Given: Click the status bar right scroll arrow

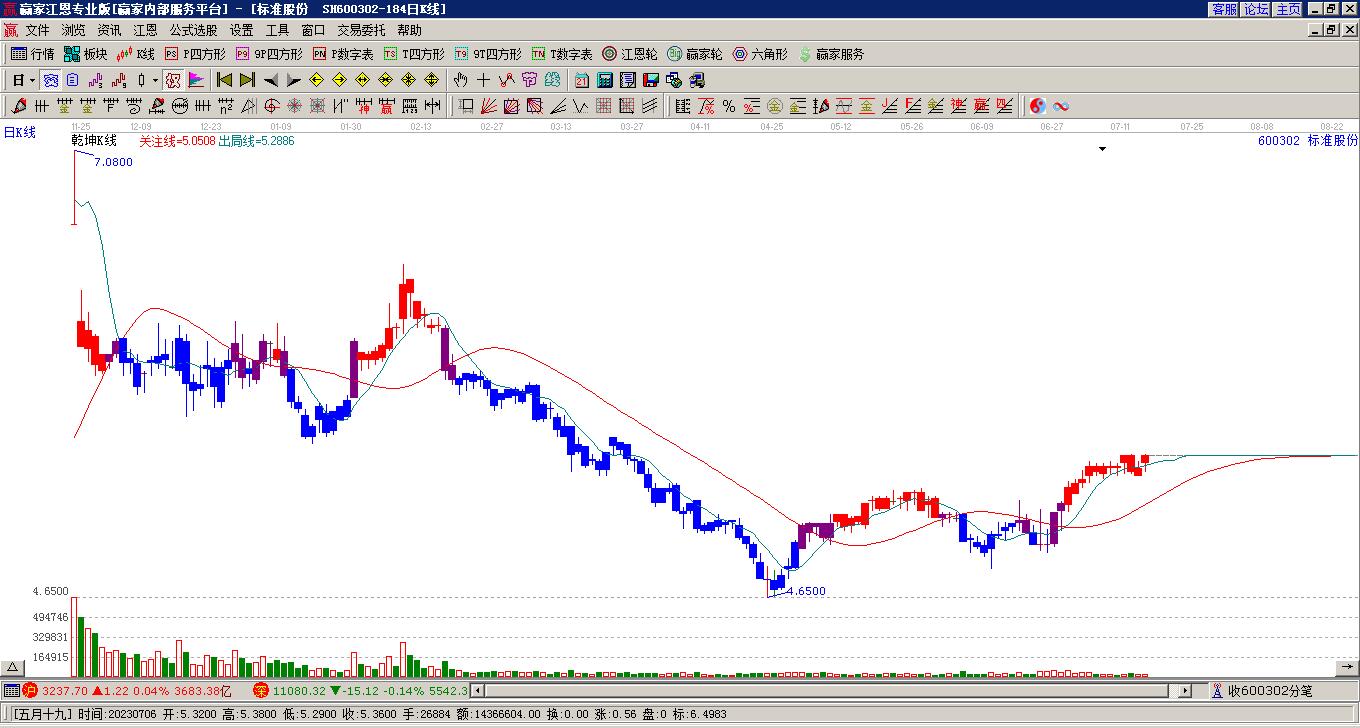Looking at the screenshot, I should pos(1185,691).
